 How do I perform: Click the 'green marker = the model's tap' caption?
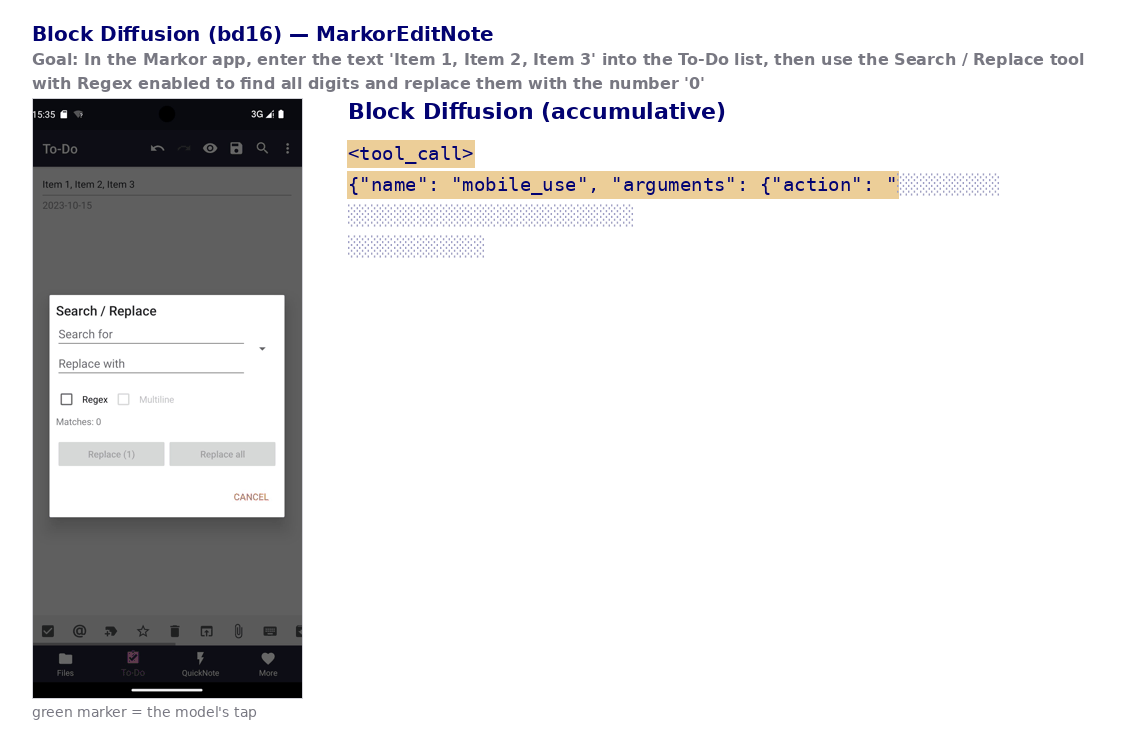pyautogui.click(x=144, y=712)
